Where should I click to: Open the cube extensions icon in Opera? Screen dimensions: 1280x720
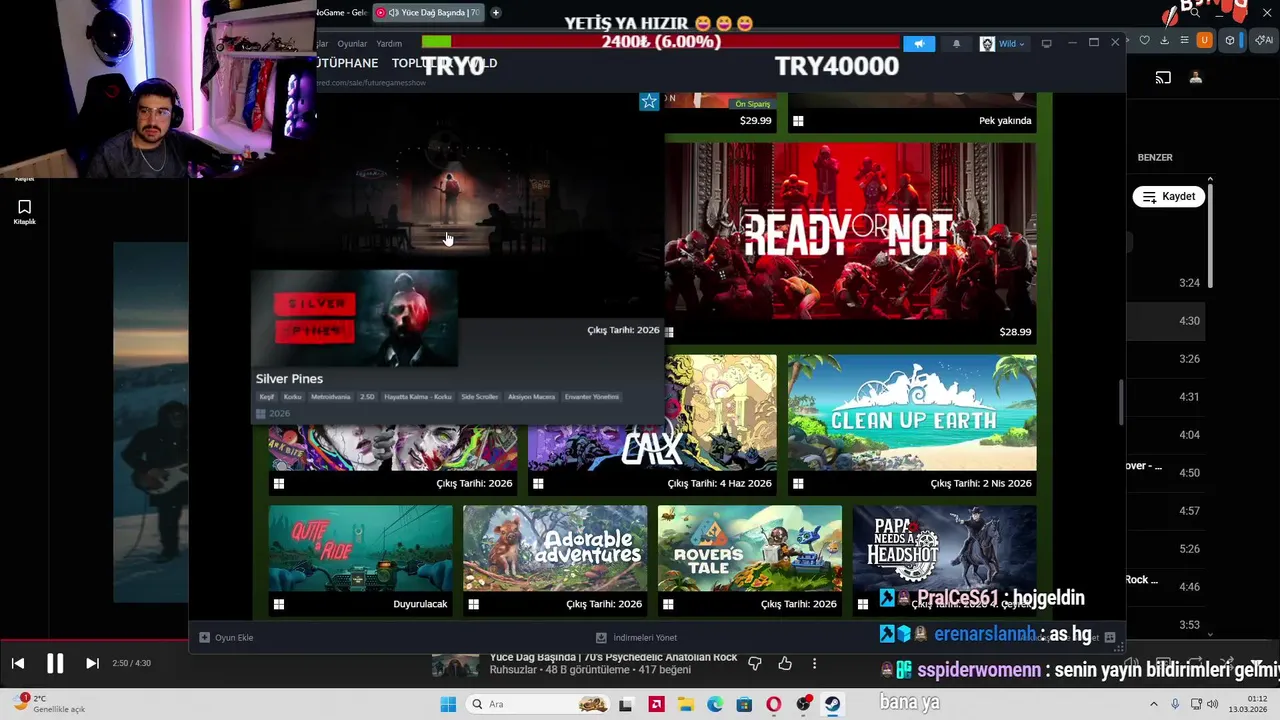(x=1229, y=40)
